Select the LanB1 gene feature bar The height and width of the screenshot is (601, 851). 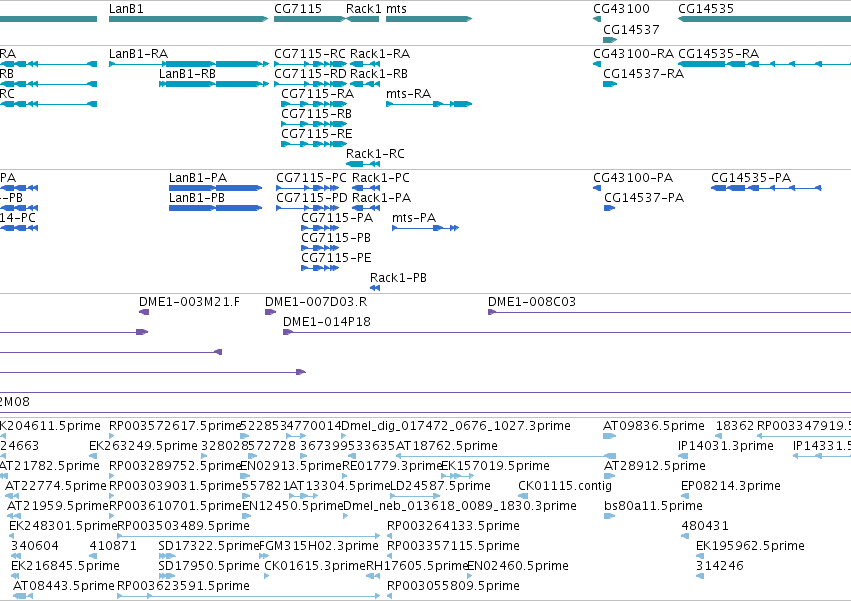tap(188, 19)
